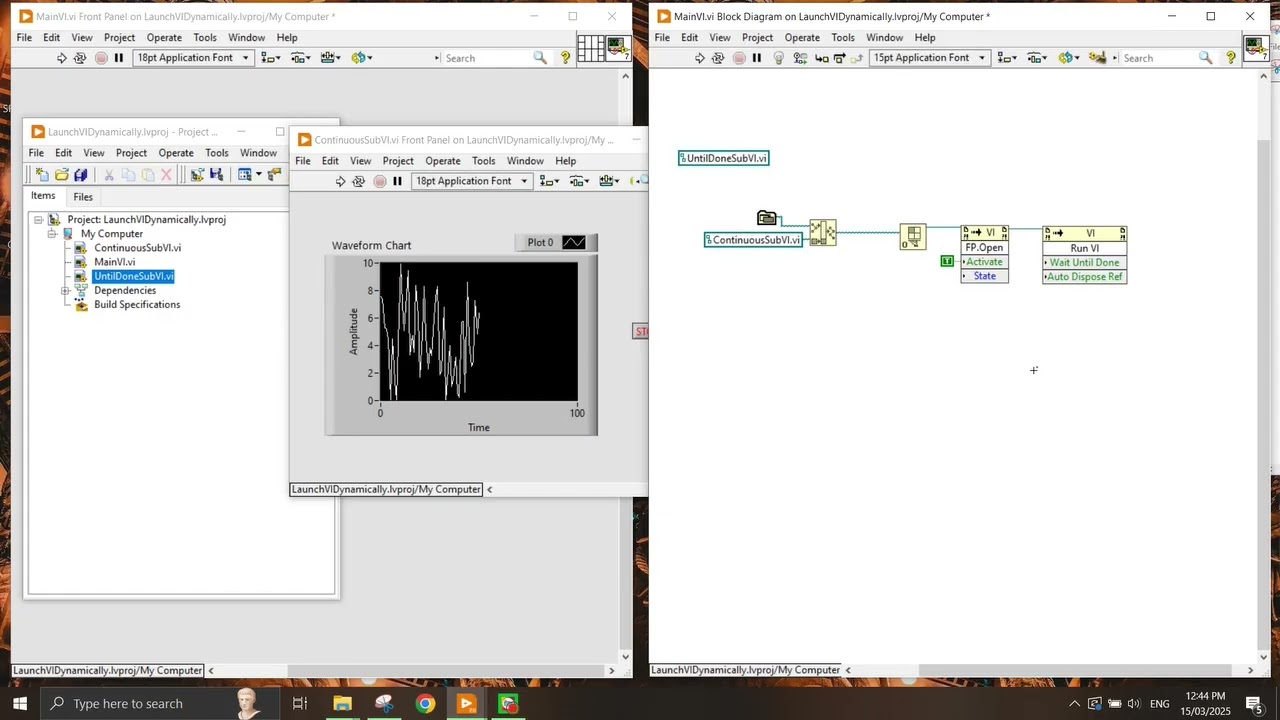This screenshot has width=1280, height=720.
Task: Click Run Continuously in MainVI Front Panel toolbar
Action: [80, 58]
